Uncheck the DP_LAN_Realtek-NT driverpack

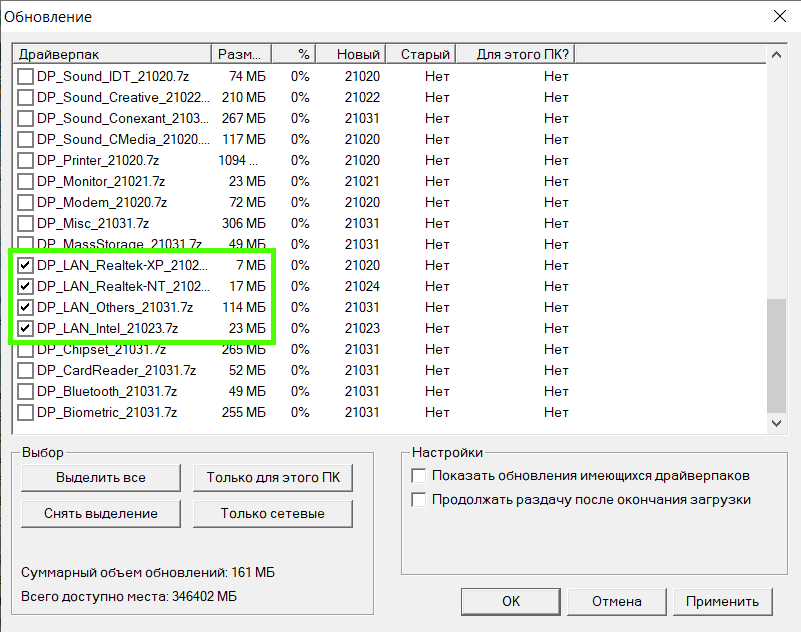25,286
